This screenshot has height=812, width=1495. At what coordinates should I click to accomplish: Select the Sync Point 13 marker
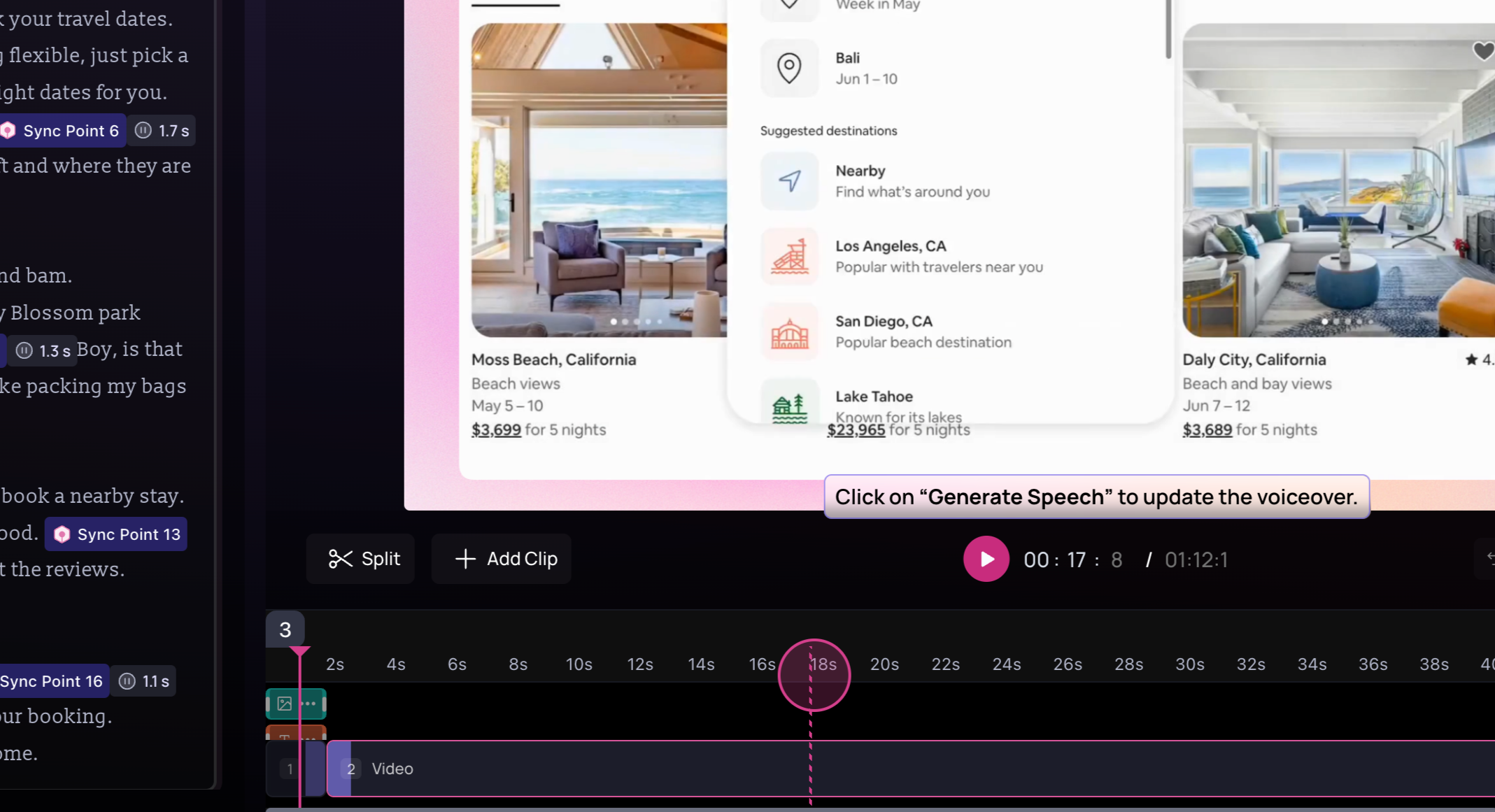(117, 534)
